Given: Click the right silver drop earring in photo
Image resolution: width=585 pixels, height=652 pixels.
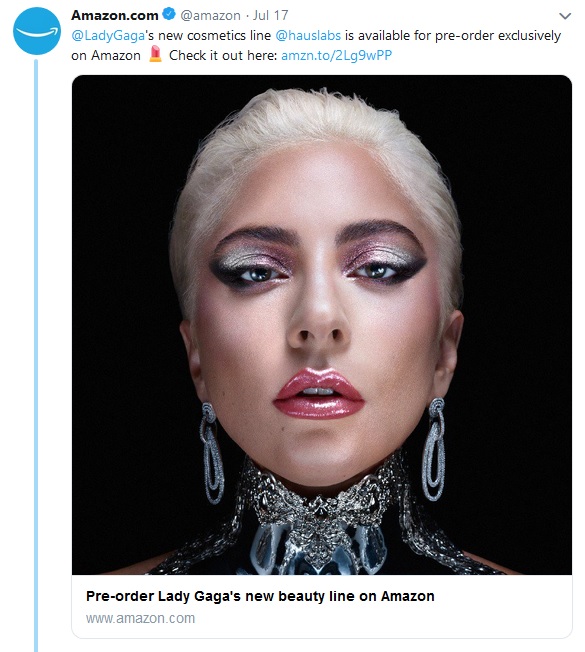Looking at the screenshot, I should [x=434, y=449].
